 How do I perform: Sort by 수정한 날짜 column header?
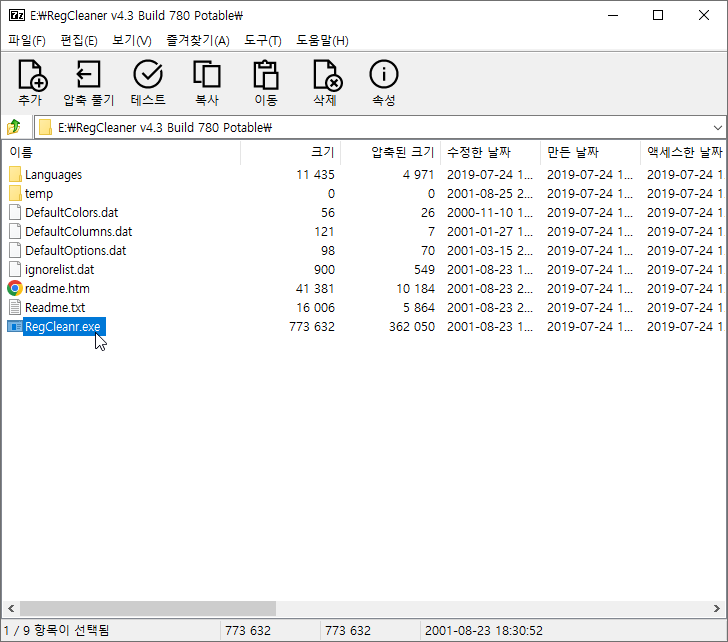[x=491, y=152]
